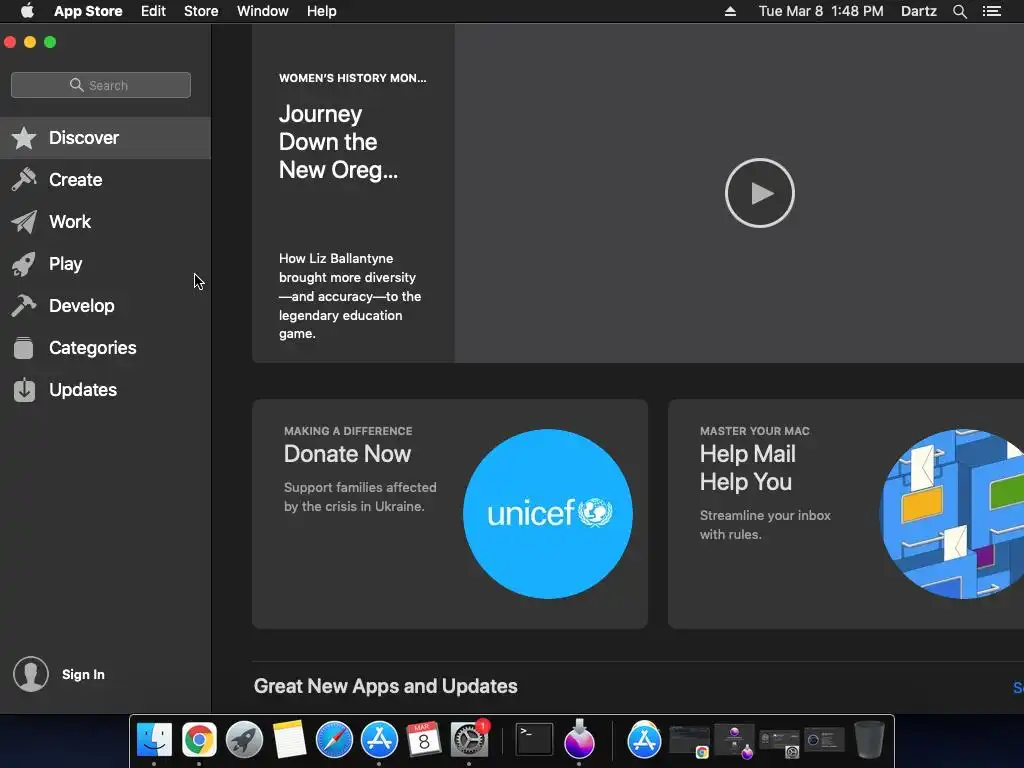Click the Sign In label
This screenshot has width=1024, height=768.
coord(83,674)
